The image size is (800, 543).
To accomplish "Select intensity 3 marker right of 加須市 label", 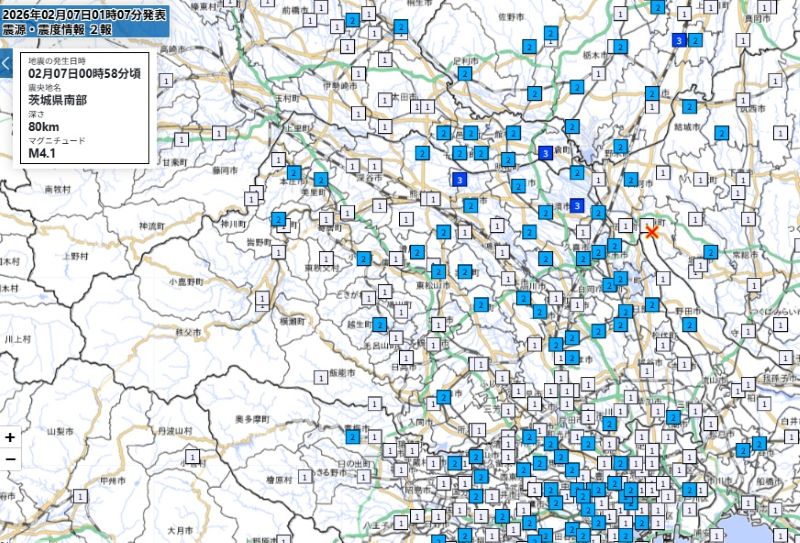I will [x=577, y=206].
